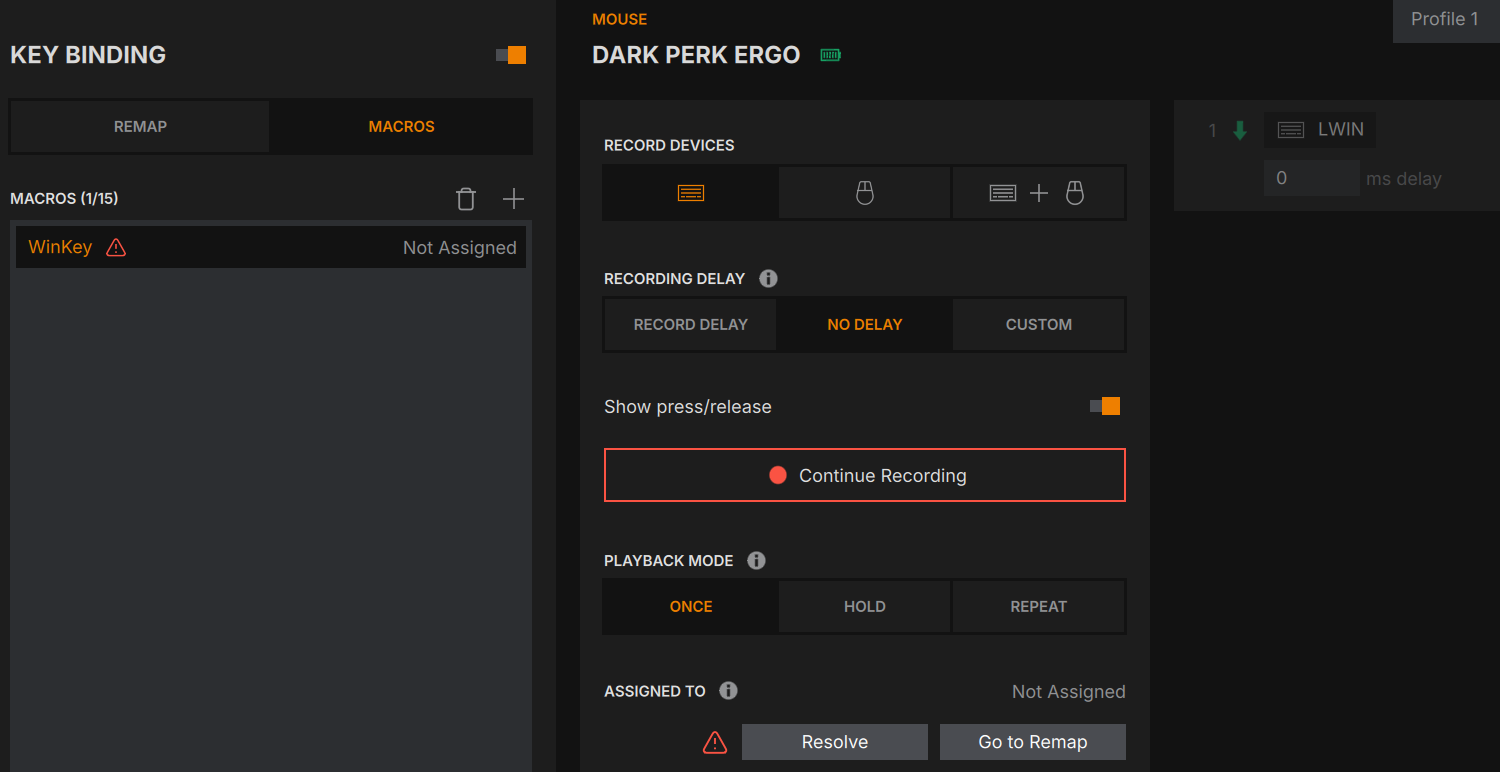Click the DARK PERK ERGO device title

(x=696, y=55)
